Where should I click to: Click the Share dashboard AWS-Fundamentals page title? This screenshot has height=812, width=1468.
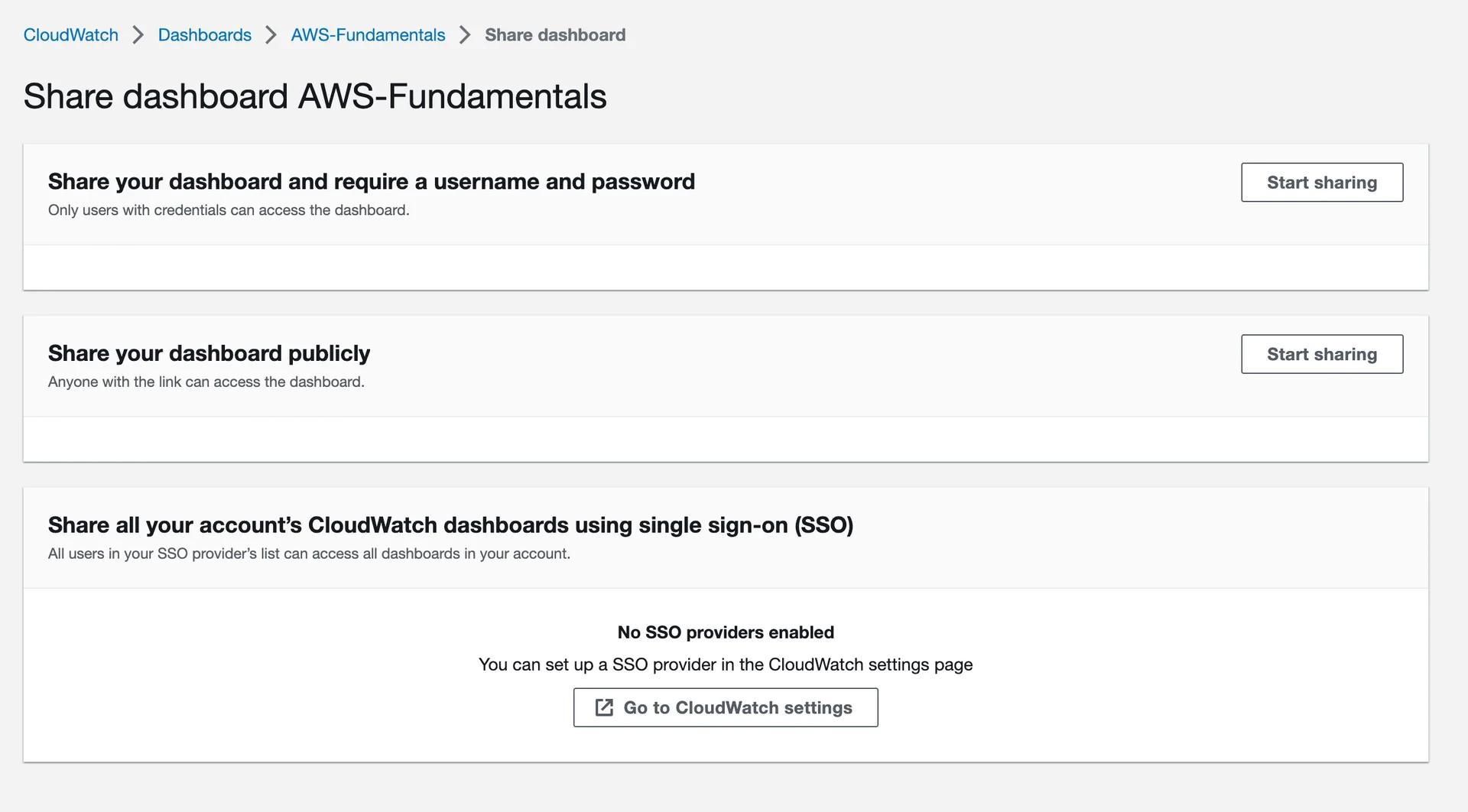[316, 95]
